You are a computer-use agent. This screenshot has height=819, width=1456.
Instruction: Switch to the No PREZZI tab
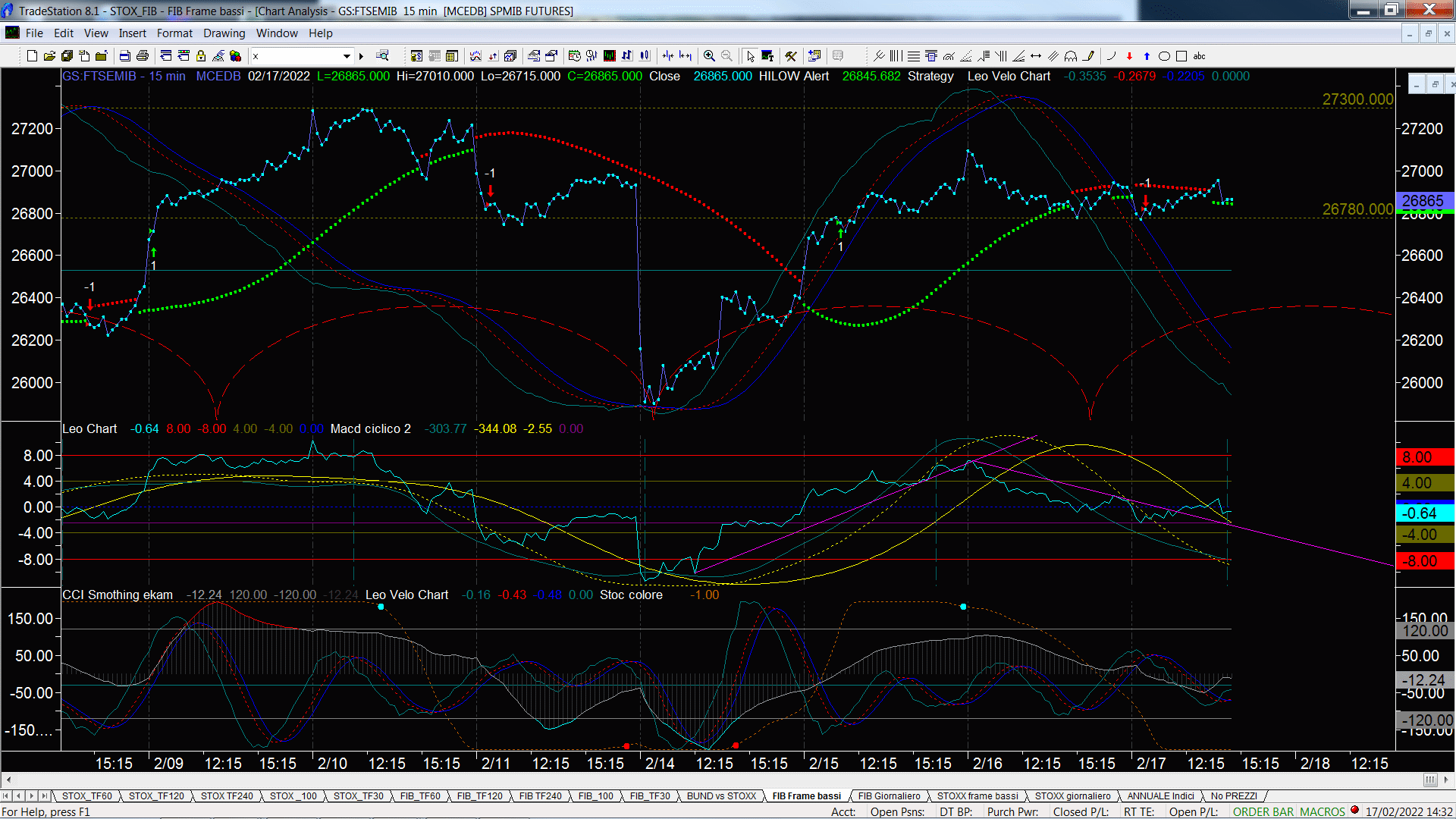(x=1234, y=795)
